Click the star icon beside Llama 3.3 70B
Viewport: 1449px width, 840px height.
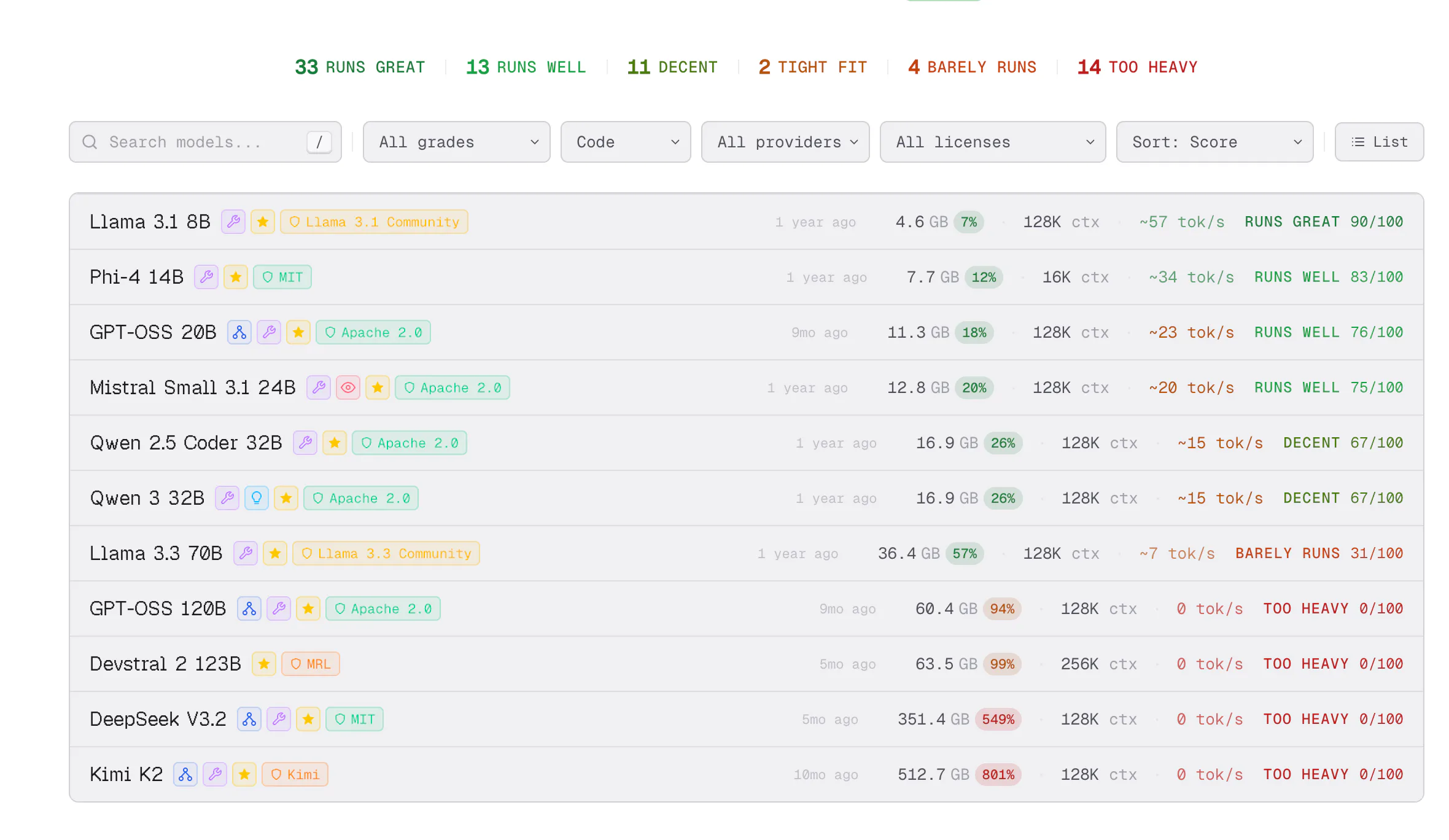[x=275, y=553]
